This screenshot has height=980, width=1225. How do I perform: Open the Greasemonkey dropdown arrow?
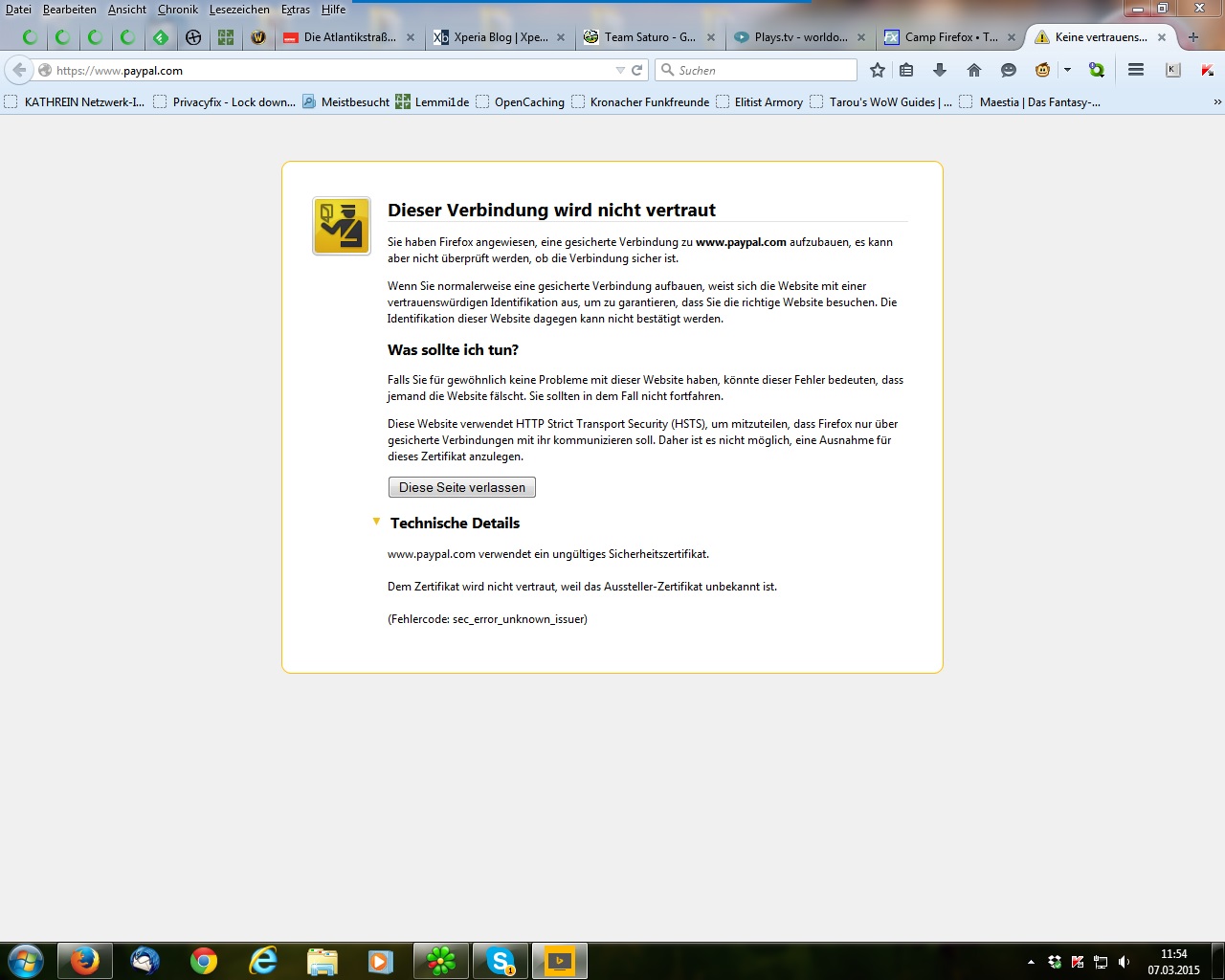point(1067,70)
